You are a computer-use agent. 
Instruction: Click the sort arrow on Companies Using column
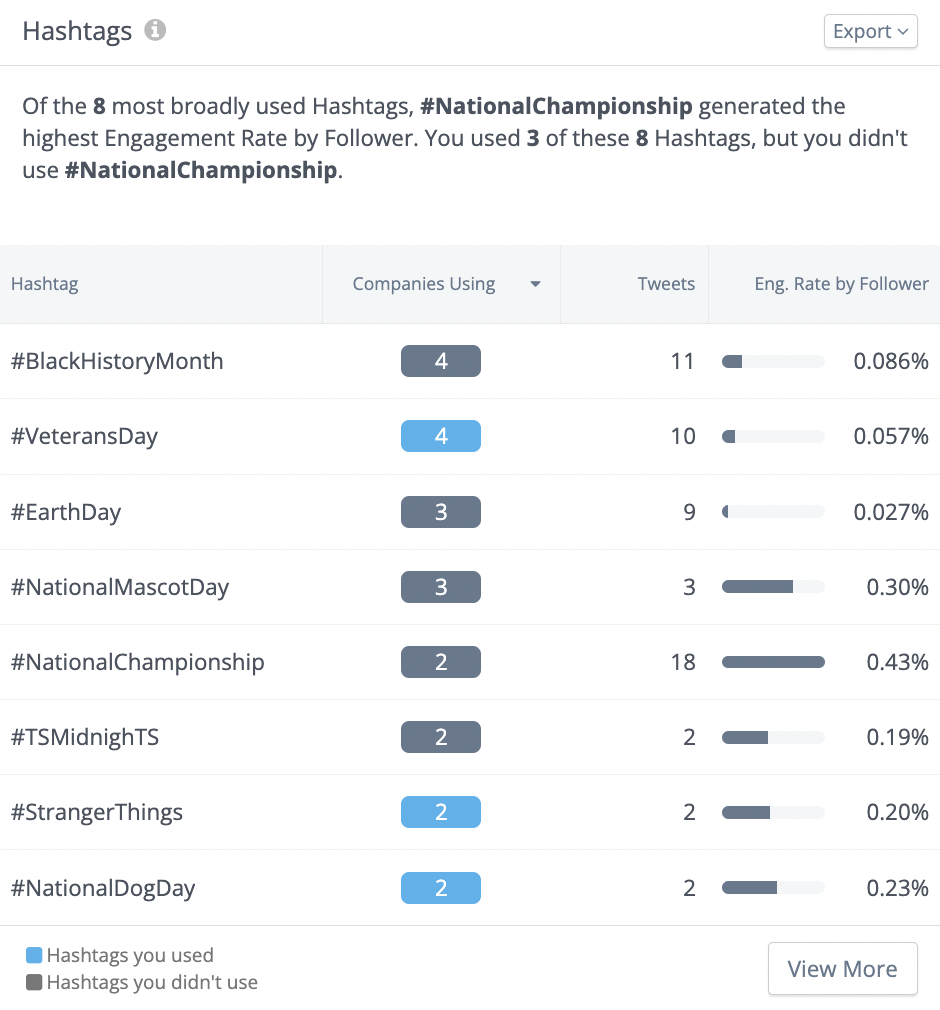pos(536,284)
